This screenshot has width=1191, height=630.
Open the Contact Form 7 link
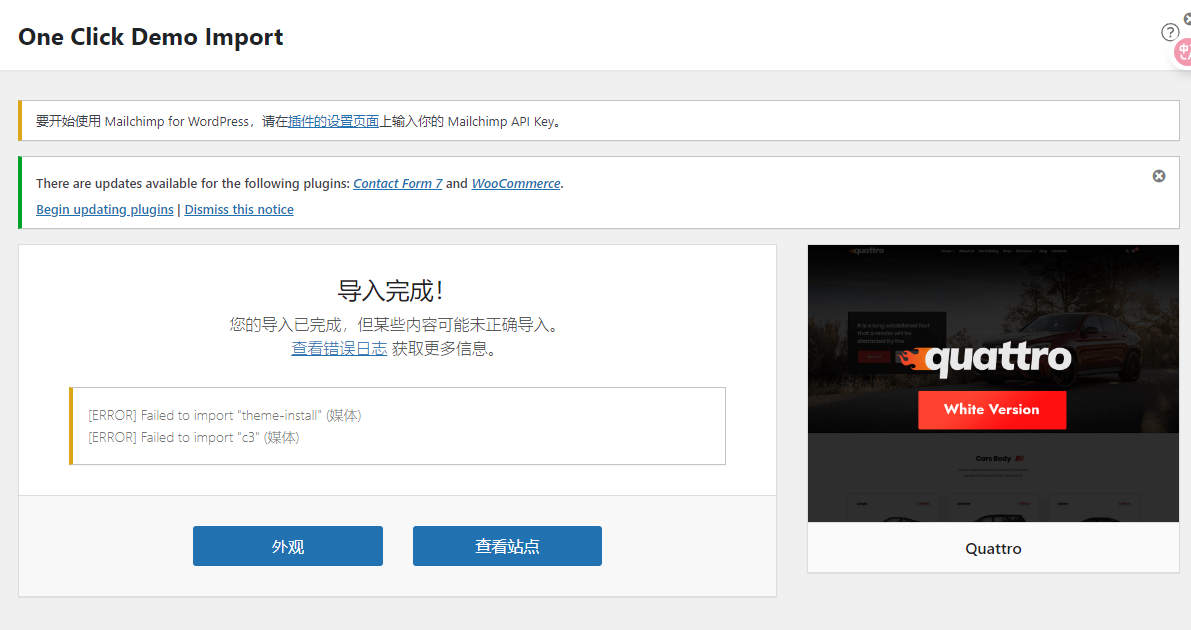(x=397, y=183)
